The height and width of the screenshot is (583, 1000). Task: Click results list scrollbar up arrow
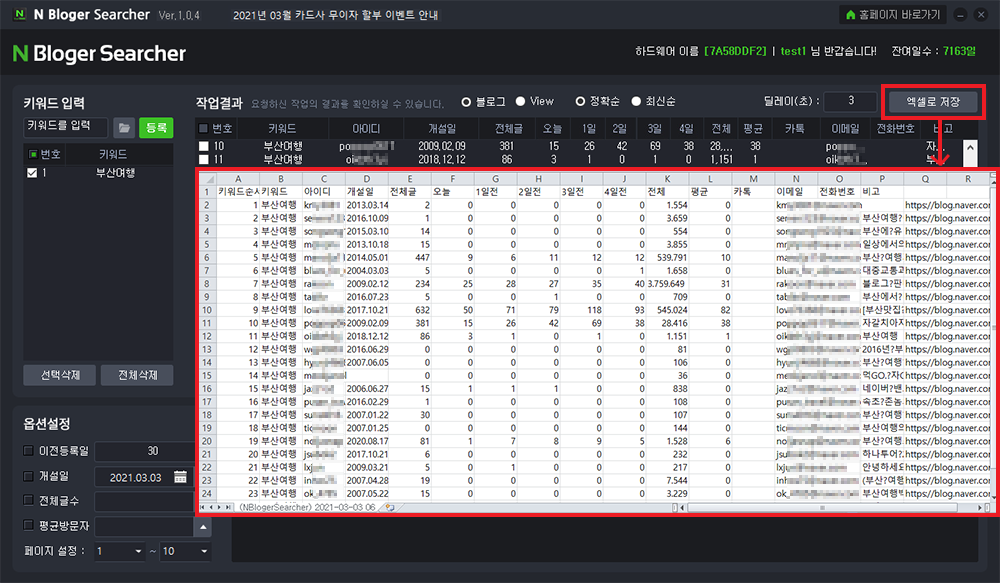[970, 147]
